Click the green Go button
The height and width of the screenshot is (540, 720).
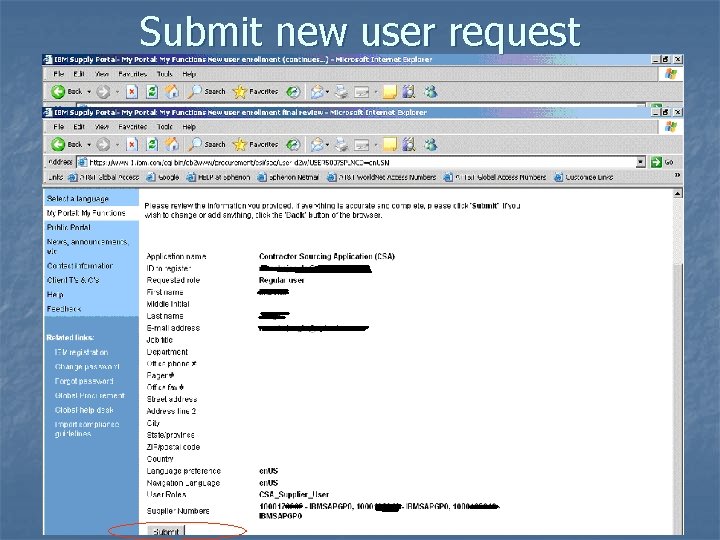(x=662, y=162)
